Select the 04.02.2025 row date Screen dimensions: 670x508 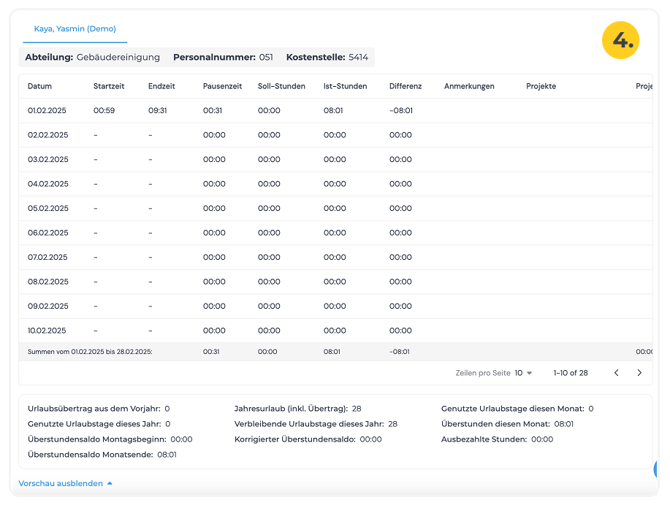pos(48,184)
